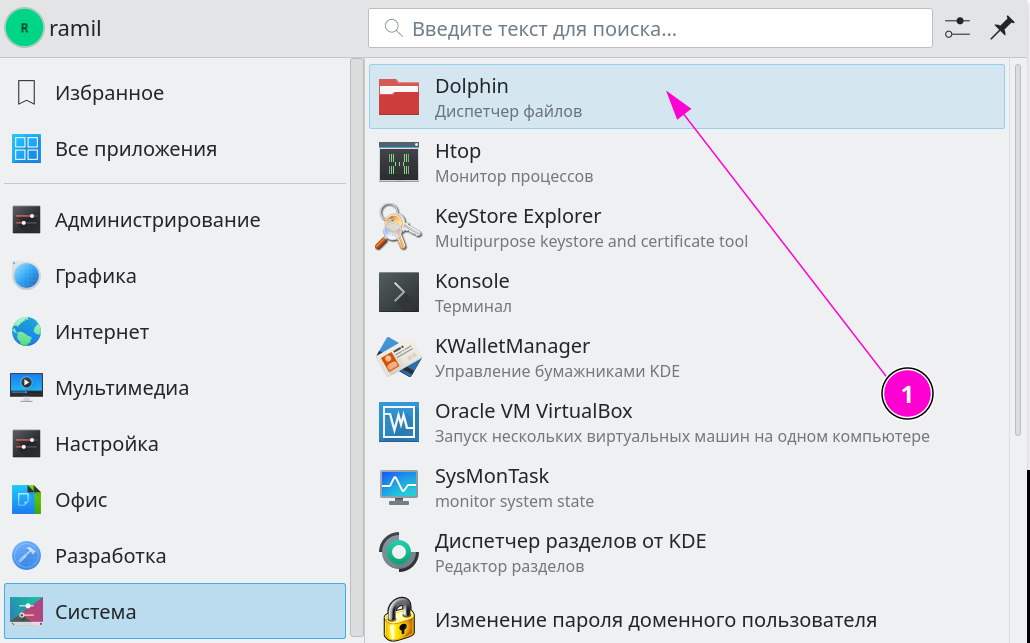Click the Редактор разделов description

[509, 566]
